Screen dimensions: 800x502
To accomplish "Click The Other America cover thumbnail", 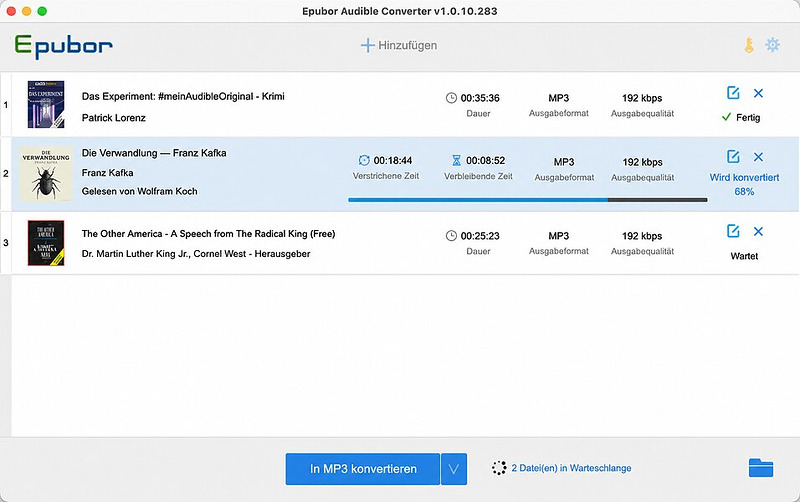I will tap(46, 243).
